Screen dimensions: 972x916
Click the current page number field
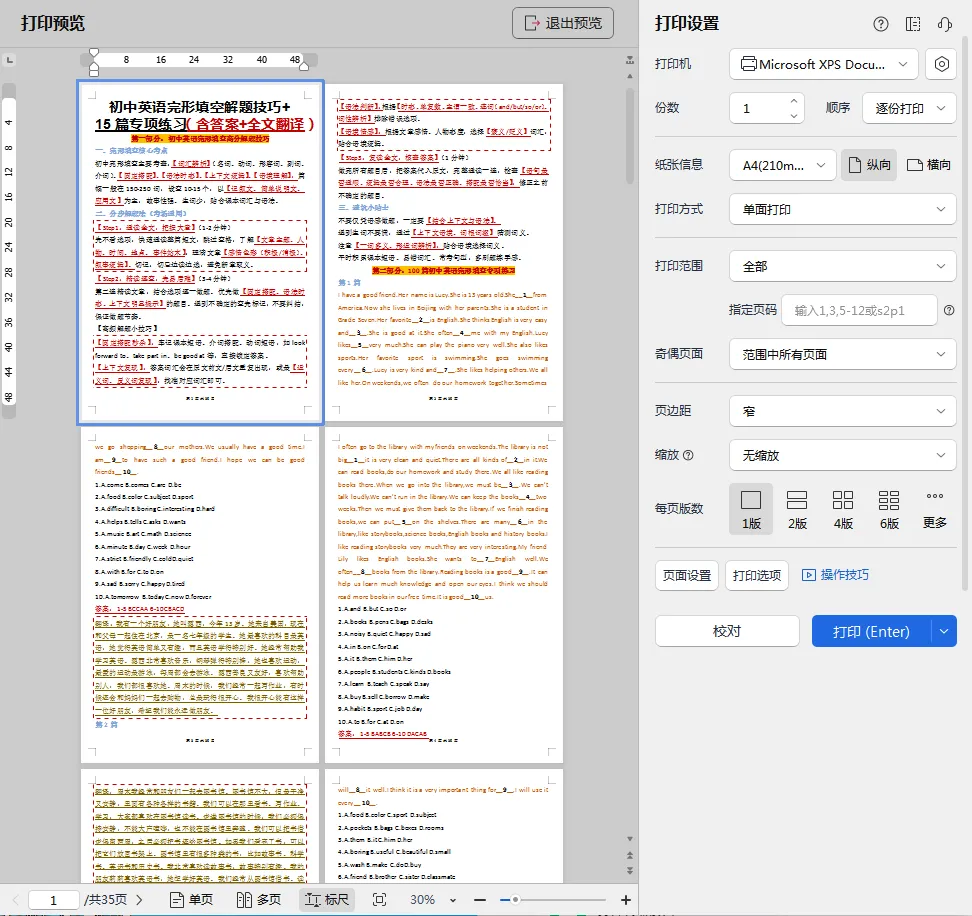[x=53, y=900]
